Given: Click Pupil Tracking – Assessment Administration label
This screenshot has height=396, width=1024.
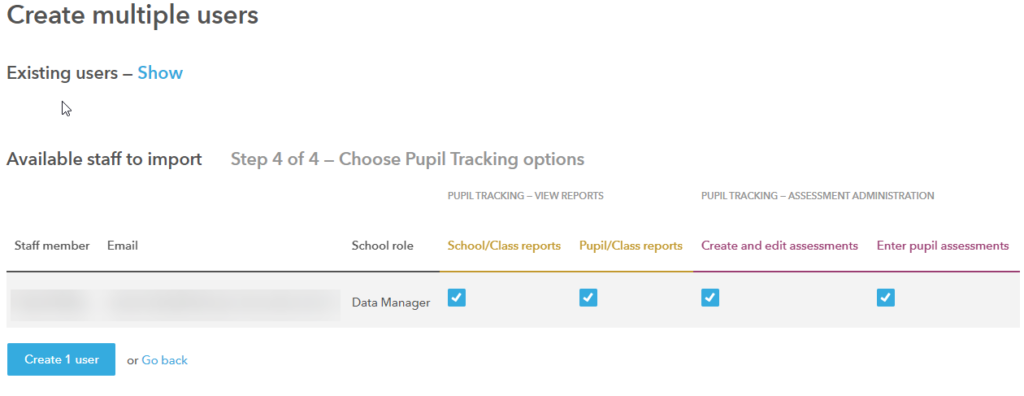Looking at the screenshot, I should point(818,195).
